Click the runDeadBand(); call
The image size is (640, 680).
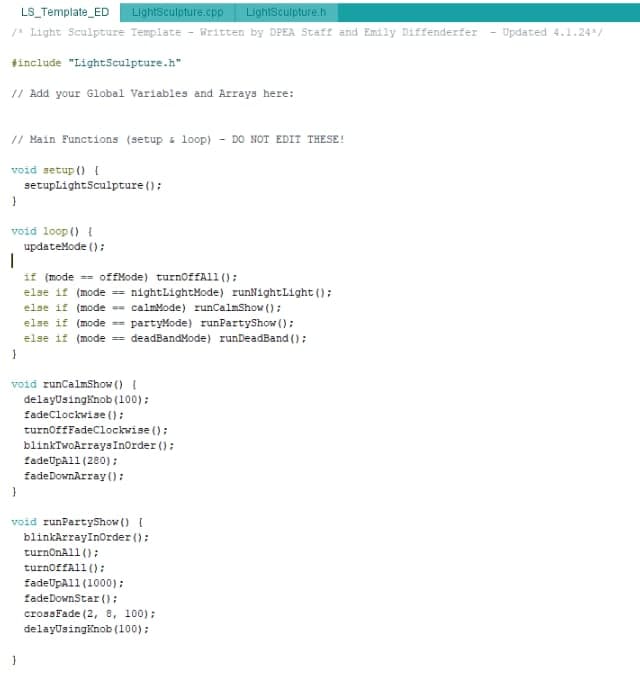[x=263, y=338]
